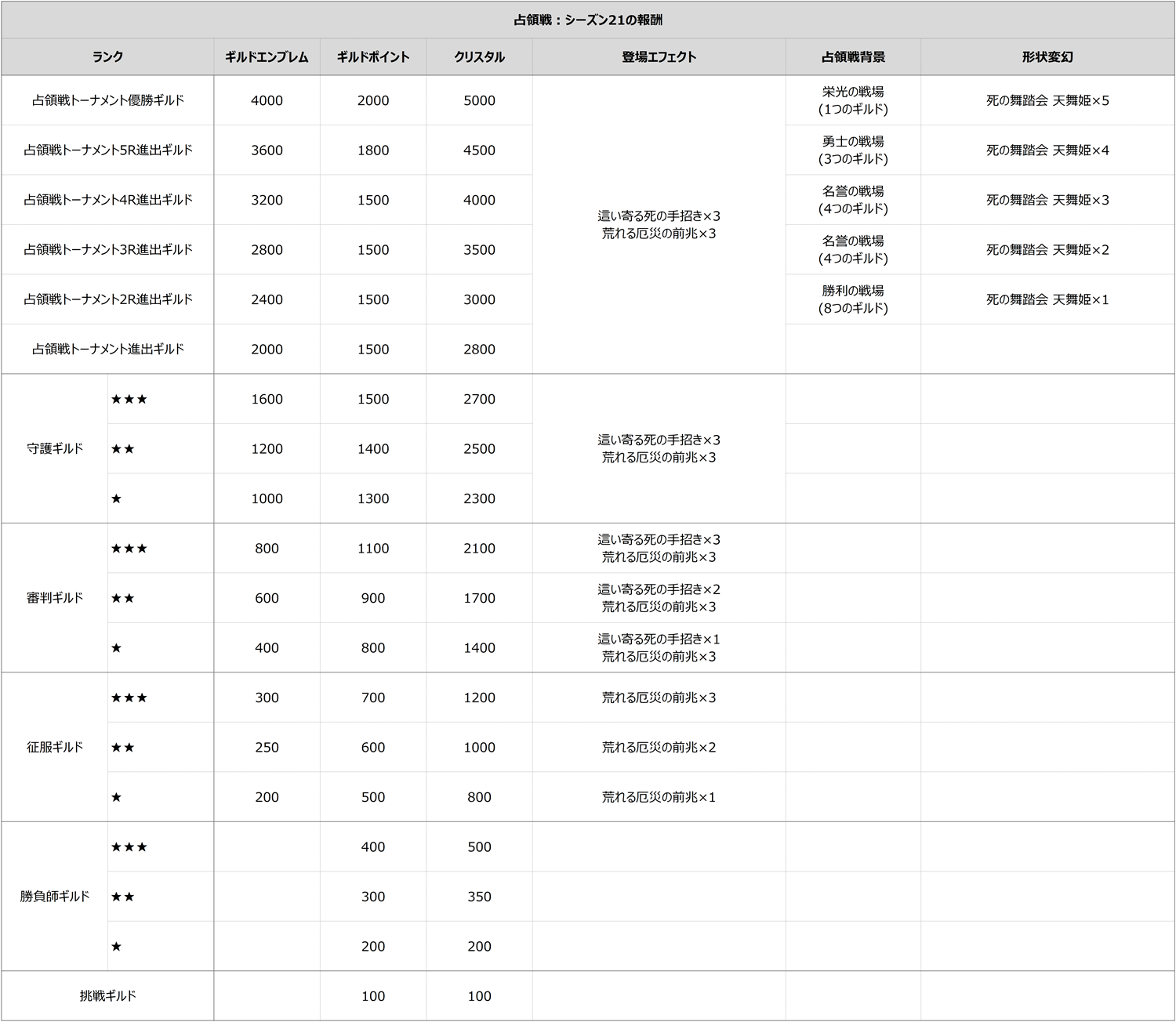Select the three-star icon in 審判ギルド
Viewport: 1176px width, 1022px height.
[129, 549]
